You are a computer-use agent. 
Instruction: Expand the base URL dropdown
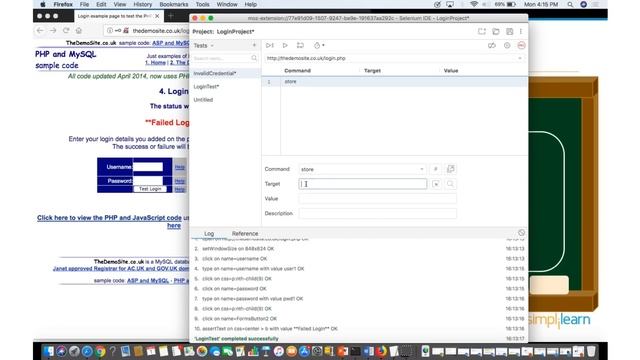(x=520, y=58)
